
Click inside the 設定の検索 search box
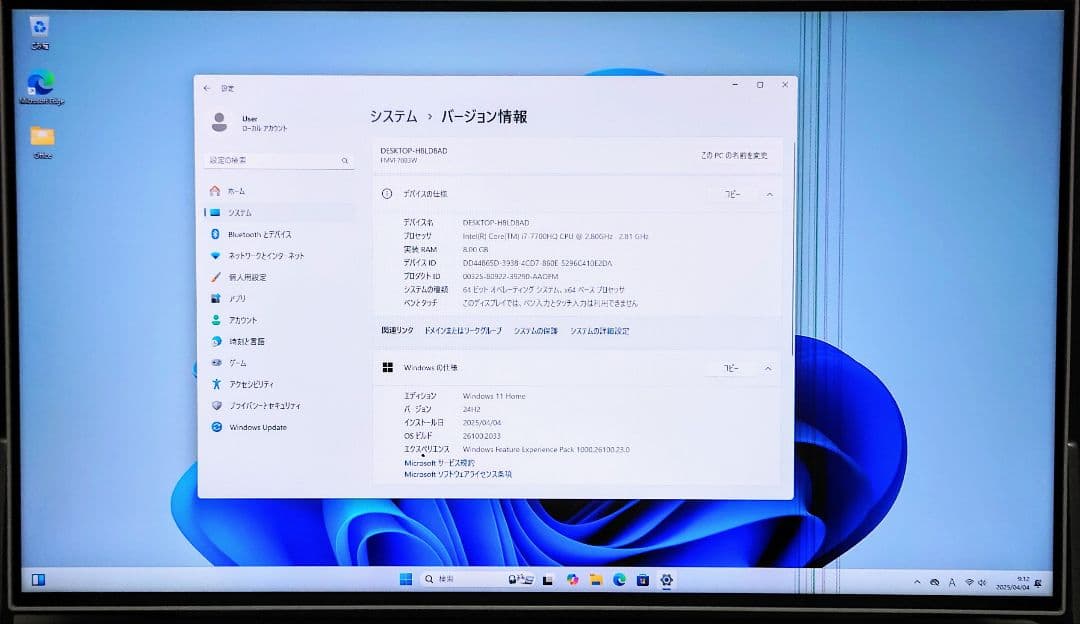tap(275, 160)
